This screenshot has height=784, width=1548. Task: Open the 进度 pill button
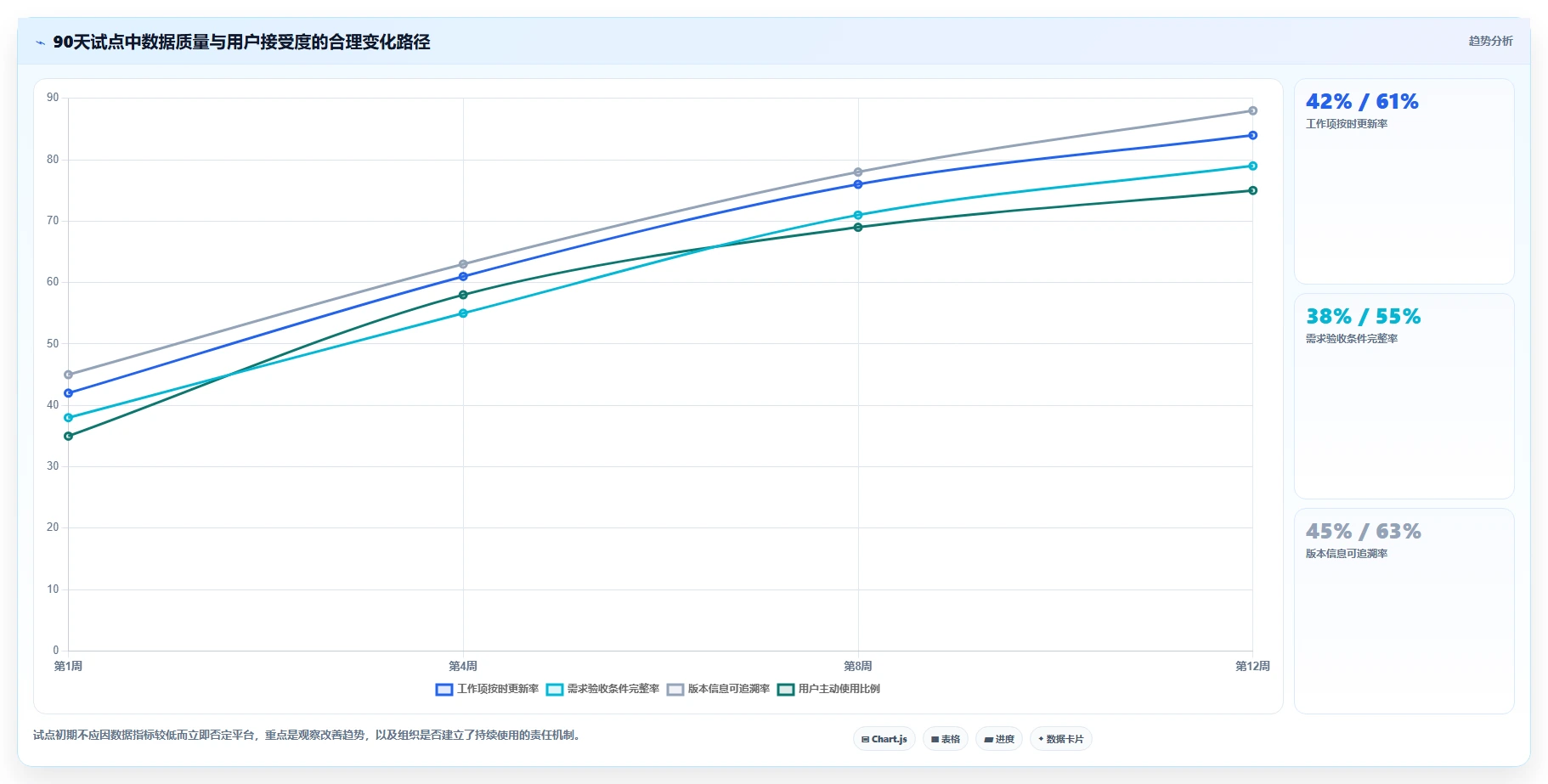pyautogui.click(x=998, y=739)
